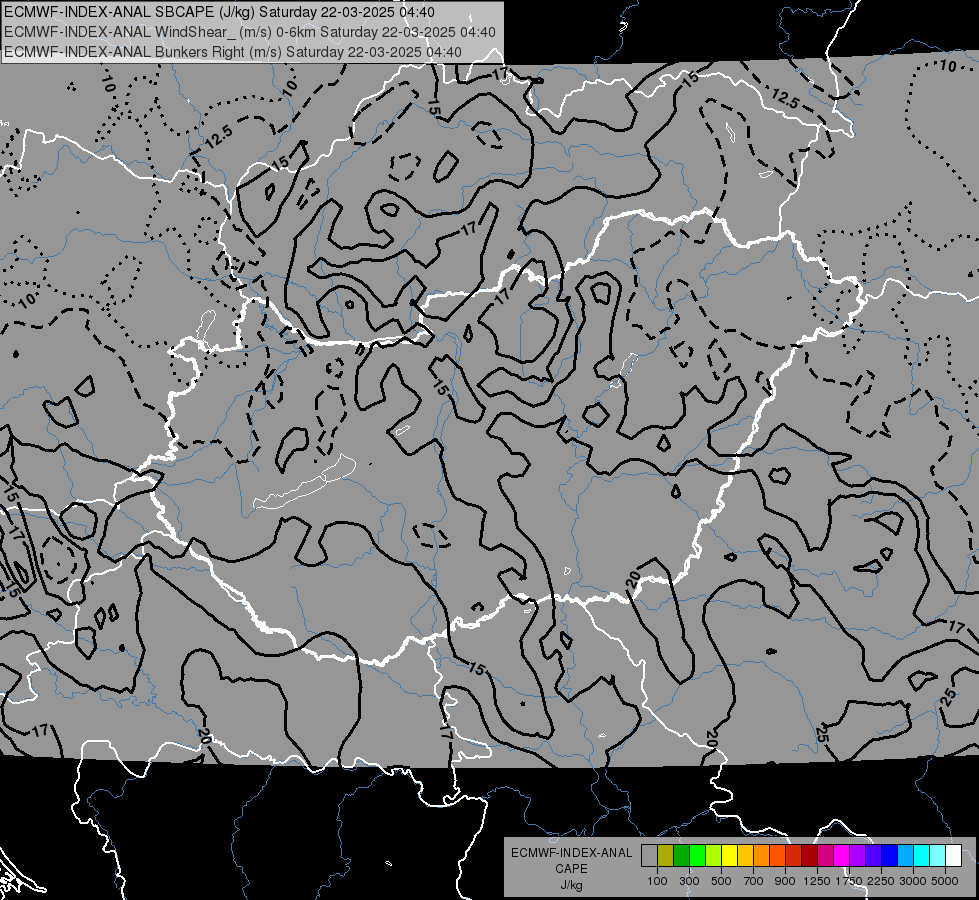Click the 100 value on CAPE scale

pos(657,881)
